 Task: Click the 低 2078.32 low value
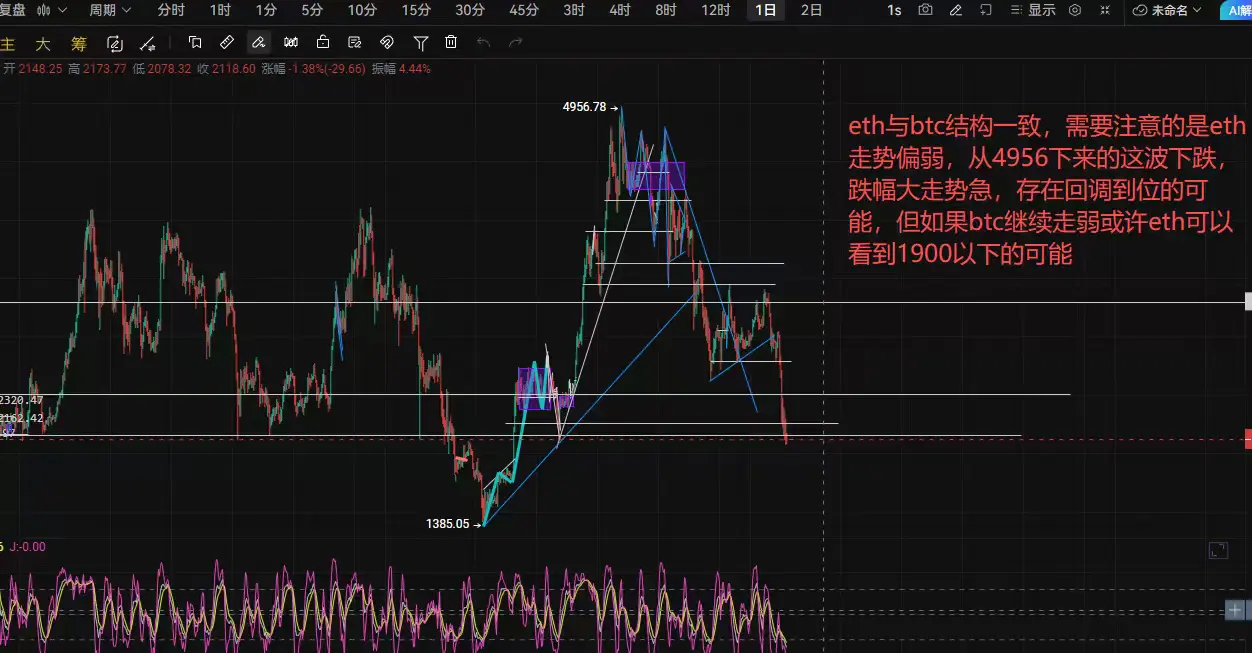161,69
